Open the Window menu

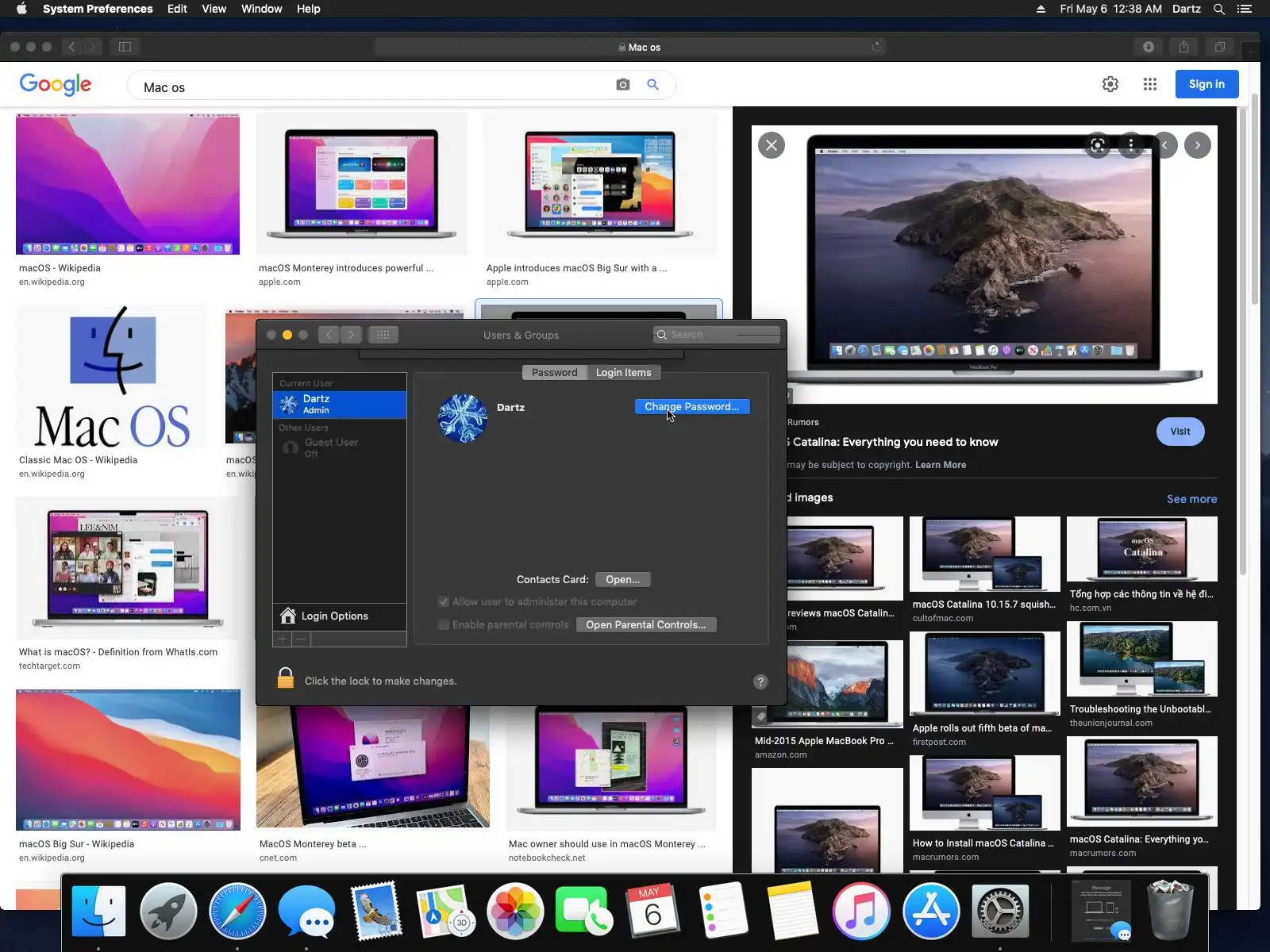[262, 9]
